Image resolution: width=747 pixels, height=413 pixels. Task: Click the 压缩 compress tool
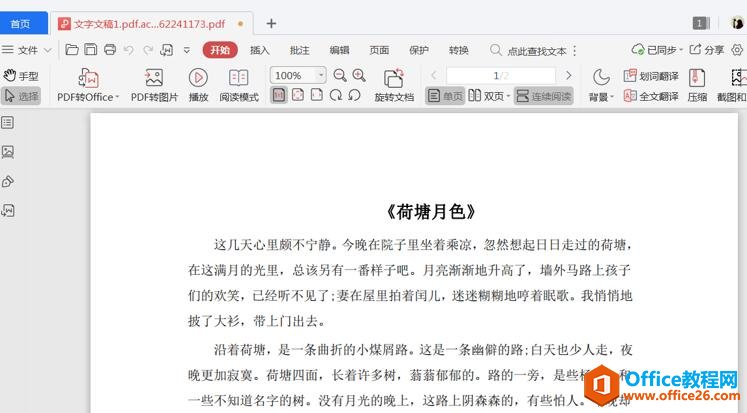coord(697,85)
